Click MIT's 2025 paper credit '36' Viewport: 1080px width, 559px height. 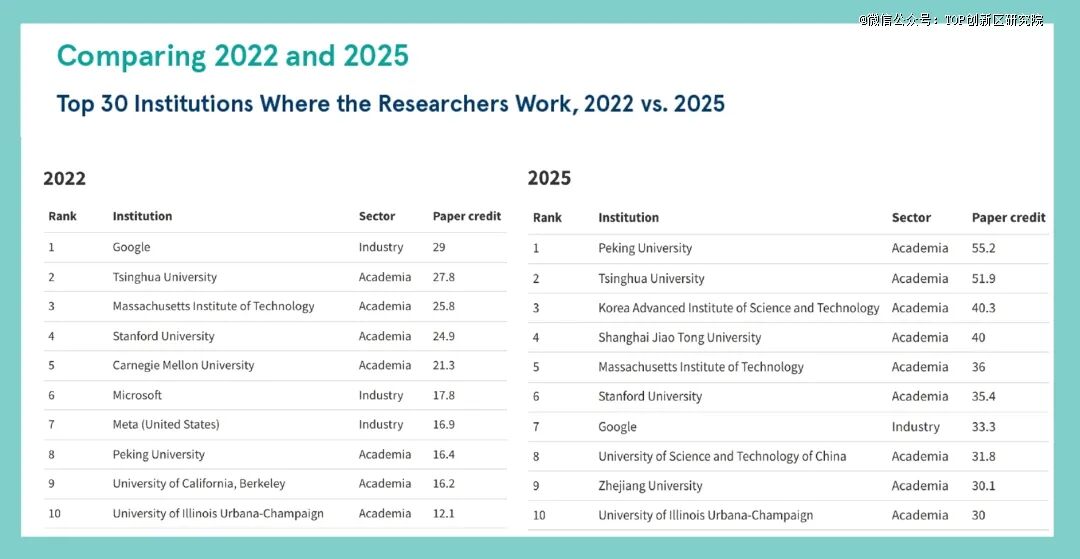[979, 368]
